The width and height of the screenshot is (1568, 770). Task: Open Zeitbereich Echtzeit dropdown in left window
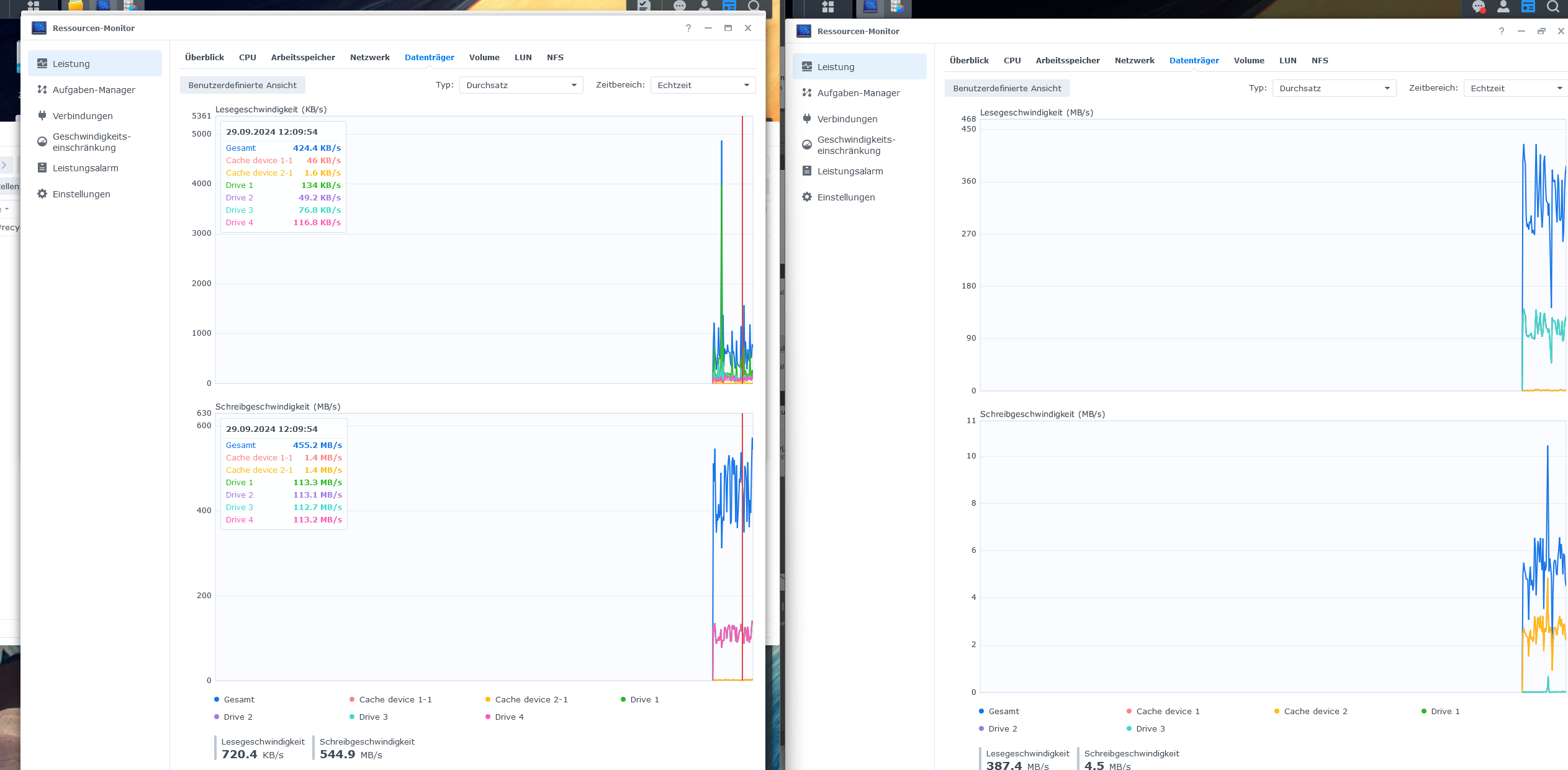[x=703, y=85]
